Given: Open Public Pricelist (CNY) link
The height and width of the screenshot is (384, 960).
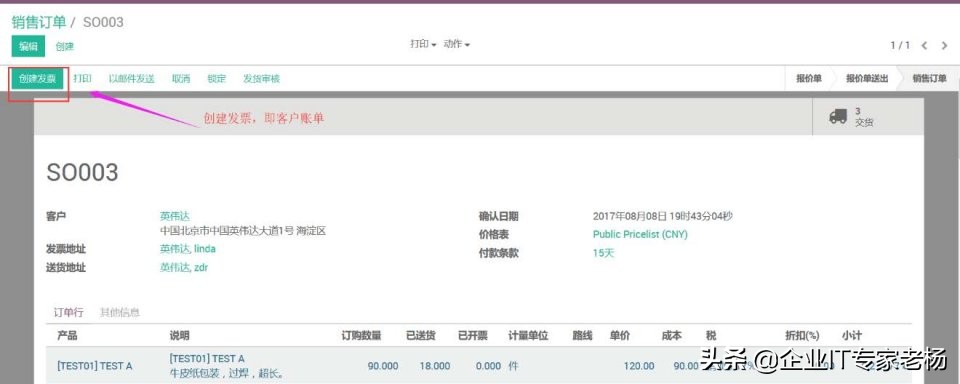Looking at the screenshot, I should click(640, 235).
